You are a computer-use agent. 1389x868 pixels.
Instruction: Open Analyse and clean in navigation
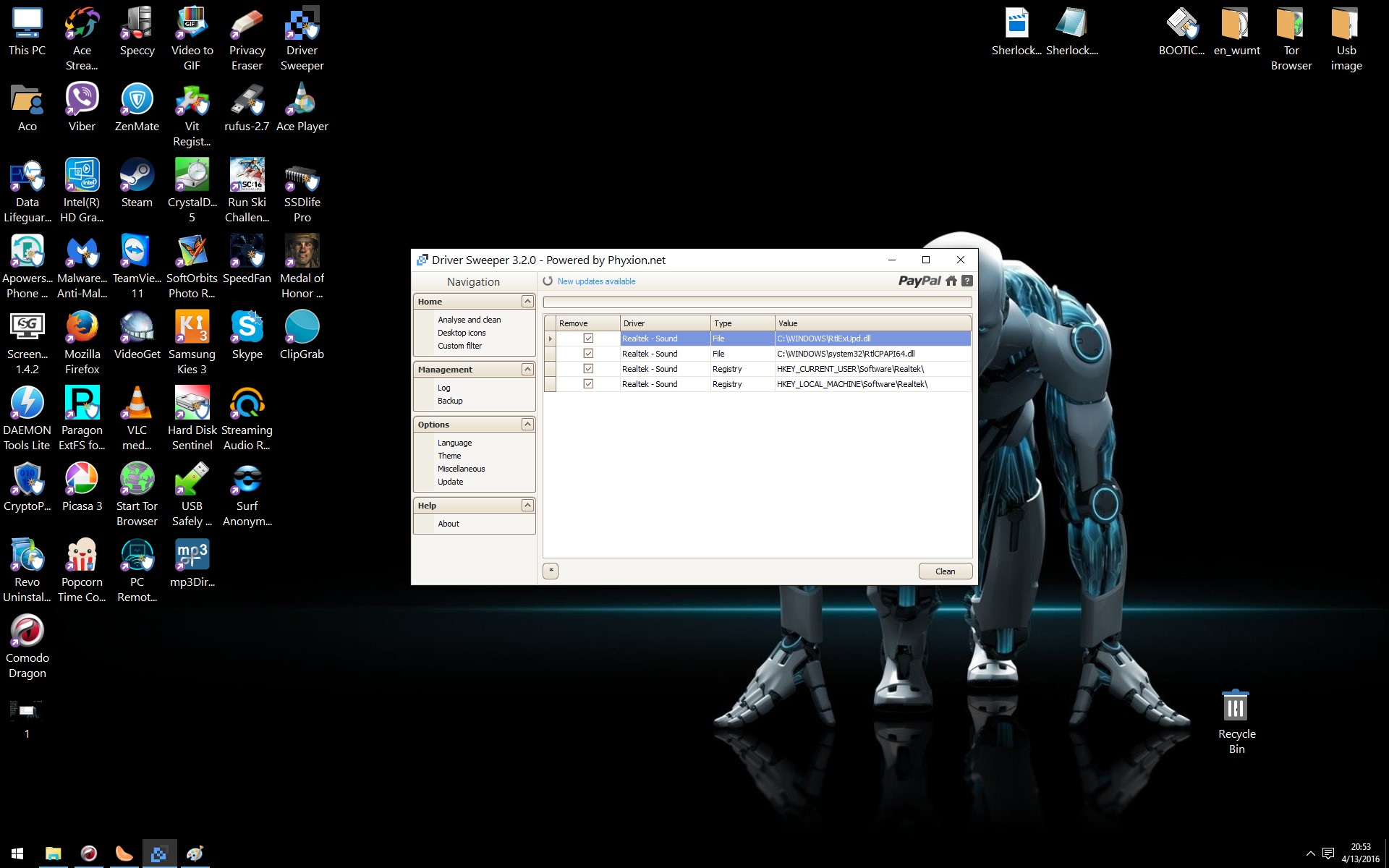[469, 320]
